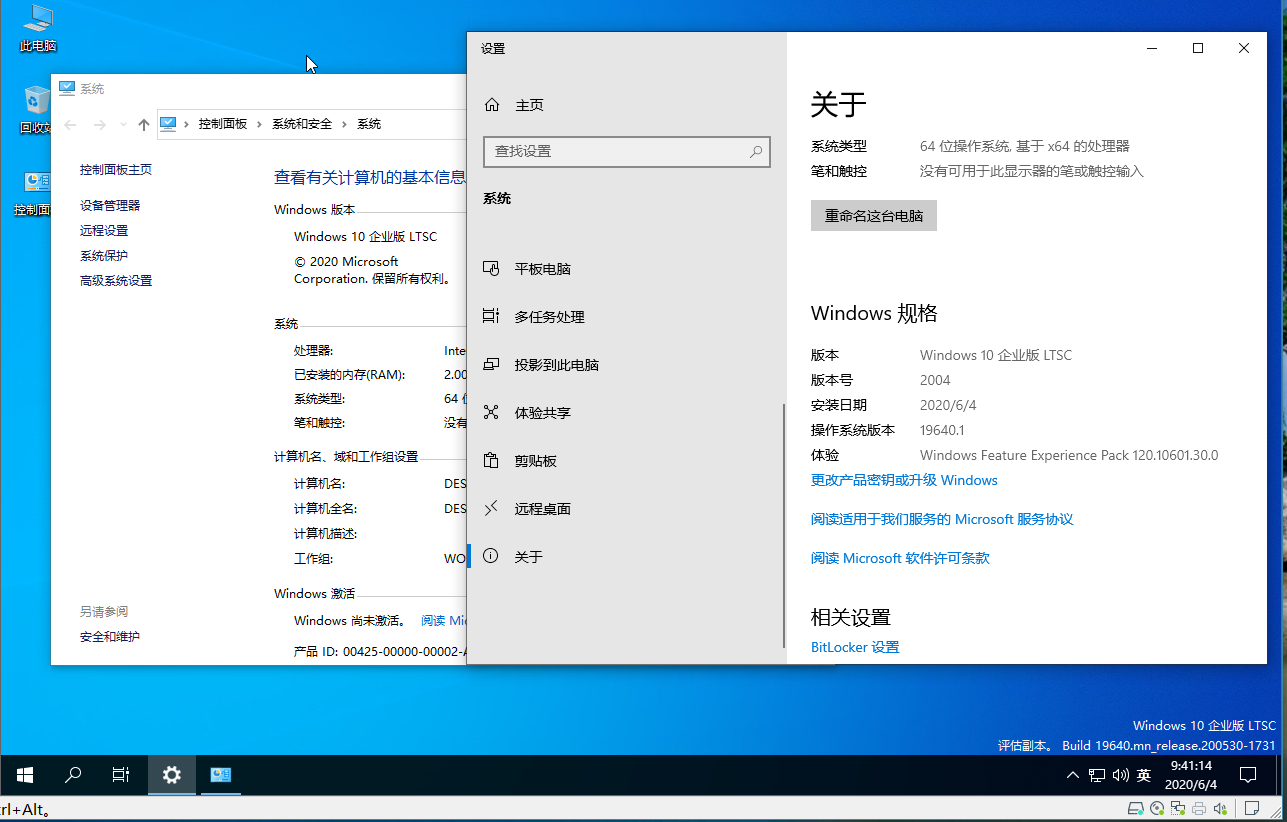This screenshot has height=822, width=1287.
Task: Open 阅读适用于我们服务的 Microsoft 服务协议 link
Action: 942,519
